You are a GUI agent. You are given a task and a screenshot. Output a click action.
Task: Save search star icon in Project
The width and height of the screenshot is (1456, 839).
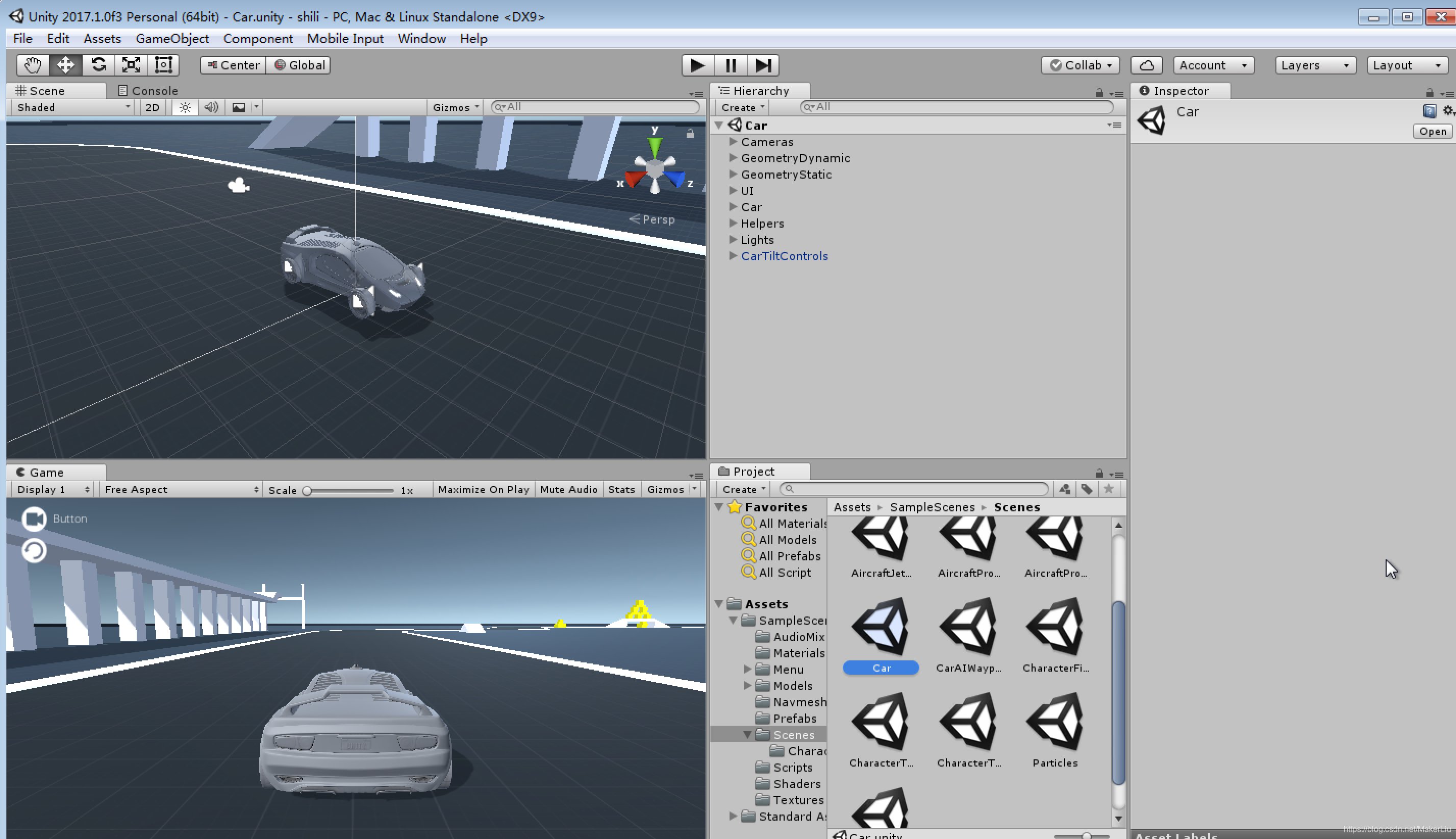tap(1108, 489)
